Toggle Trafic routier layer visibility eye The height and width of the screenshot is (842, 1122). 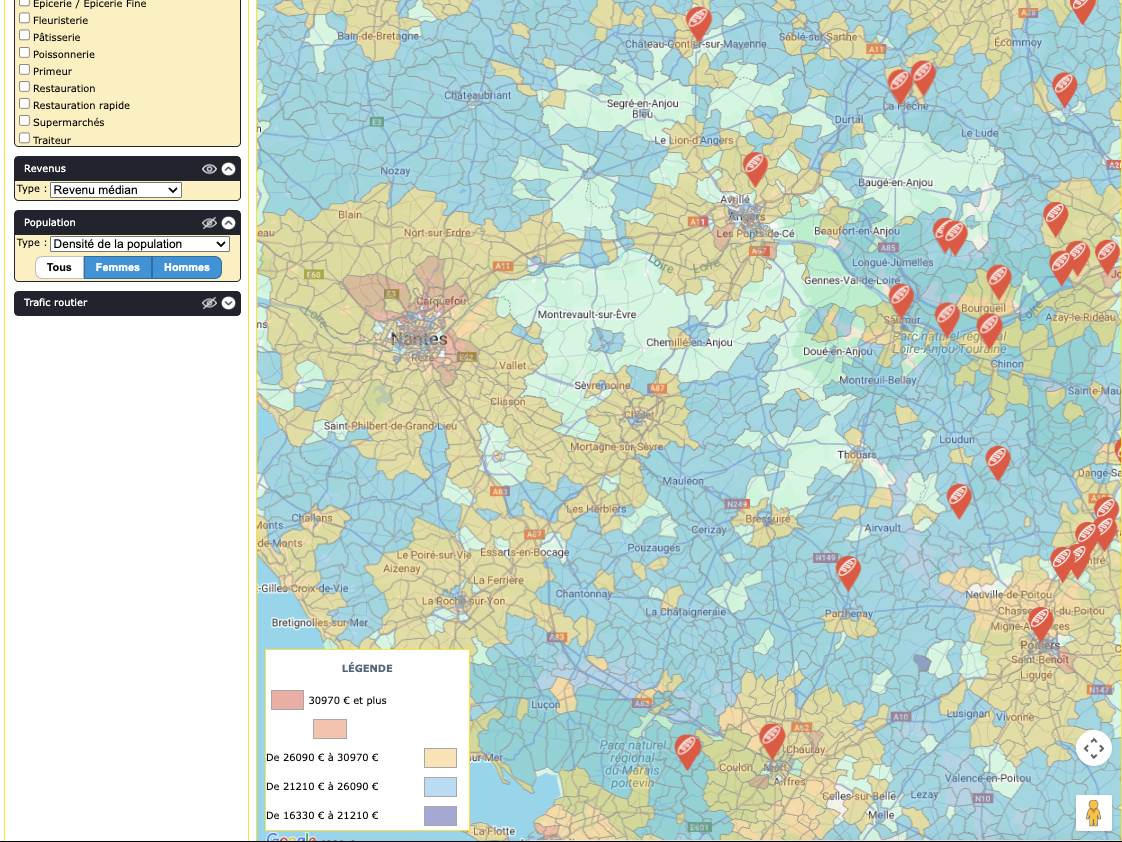click(209, 303)
